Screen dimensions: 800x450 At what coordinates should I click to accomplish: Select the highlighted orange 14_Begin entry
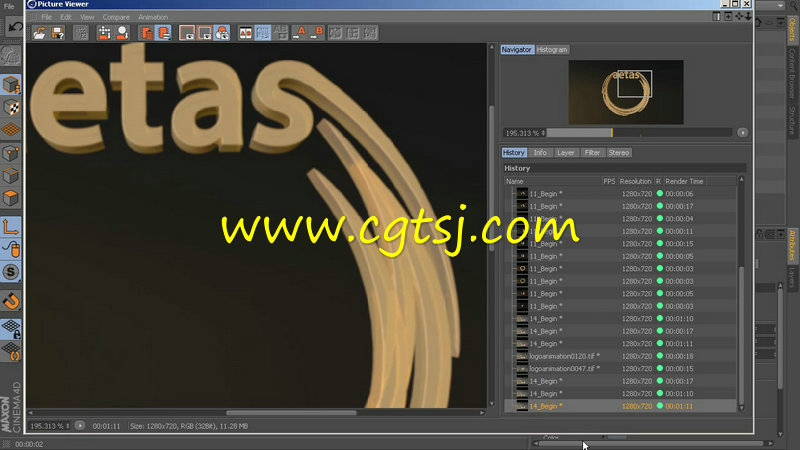pos(620,406)
